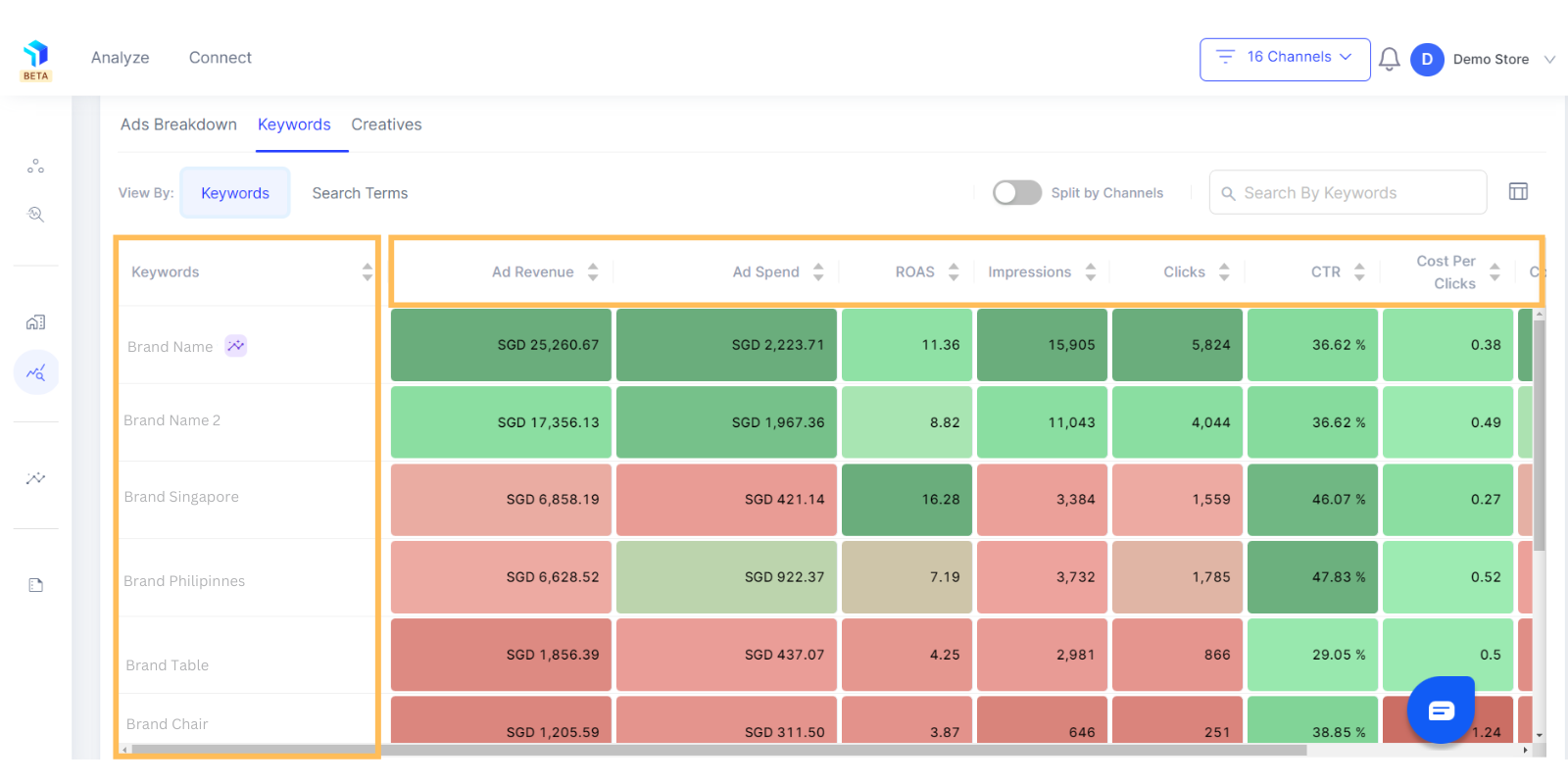The width and height of the screenshot is (1568, 784).
Task: Click the SGD 437.07 ad spend cell
Action: point(726,655)
